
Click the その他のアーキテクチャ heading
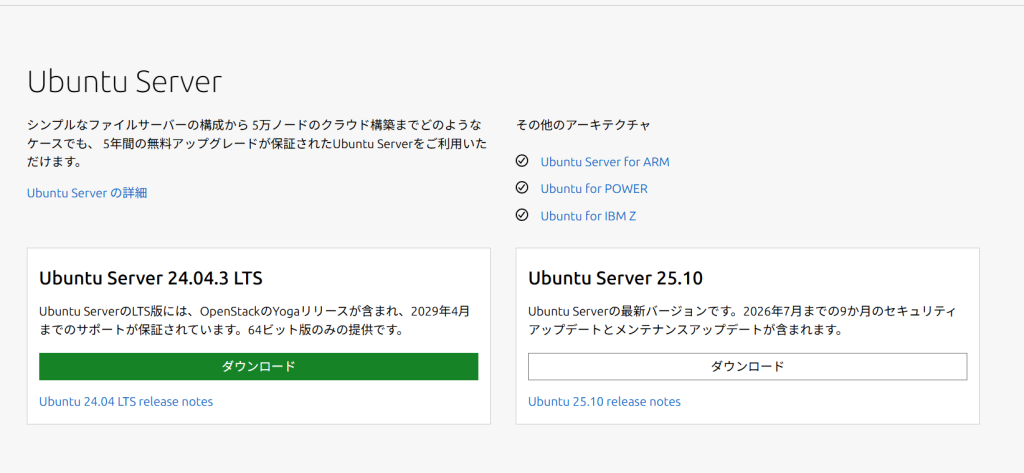583,124
